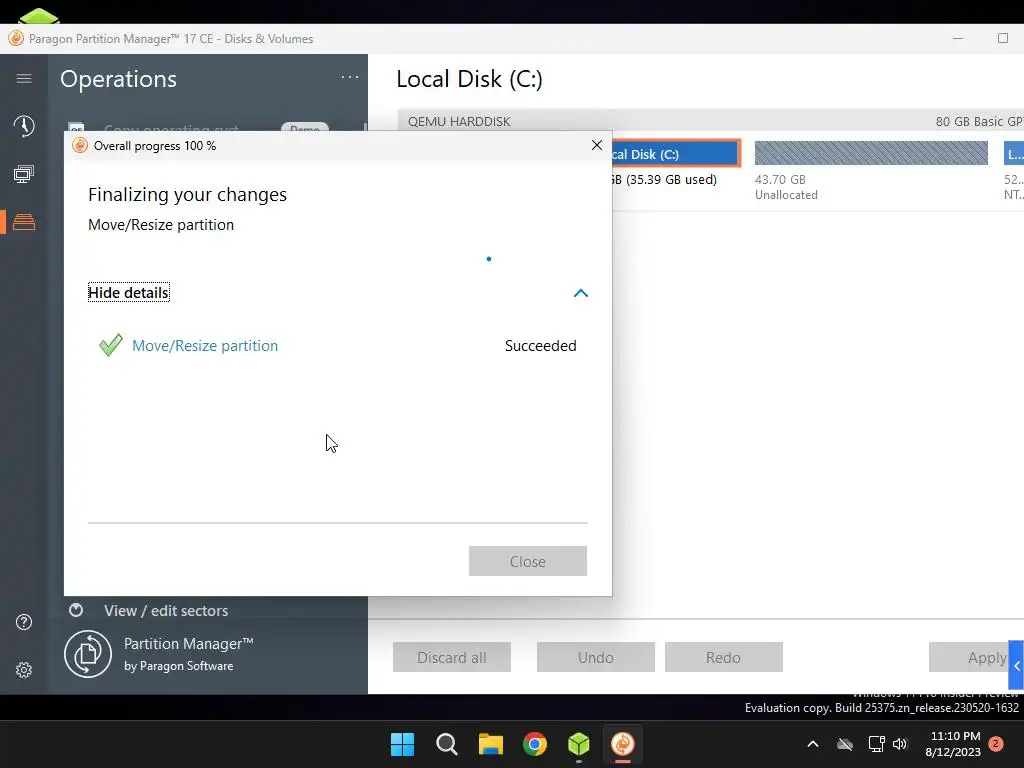
Task: Click the network tray icon
Action: [876, 744]
